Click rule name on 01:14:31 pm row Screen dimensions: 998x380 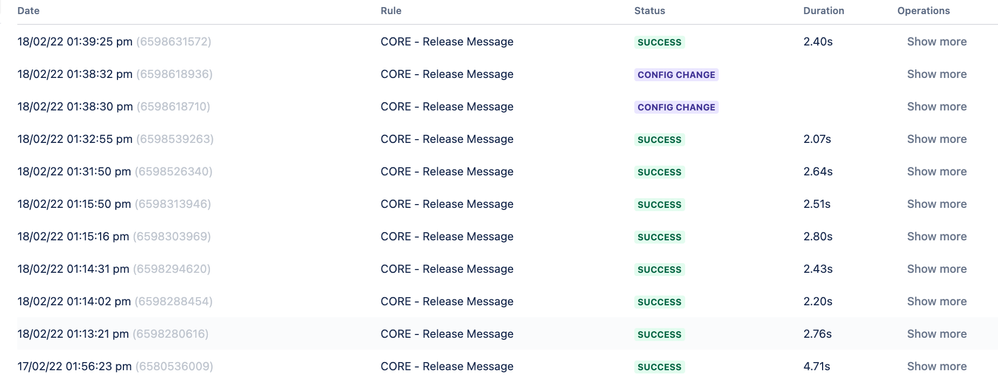click(447, 269)
